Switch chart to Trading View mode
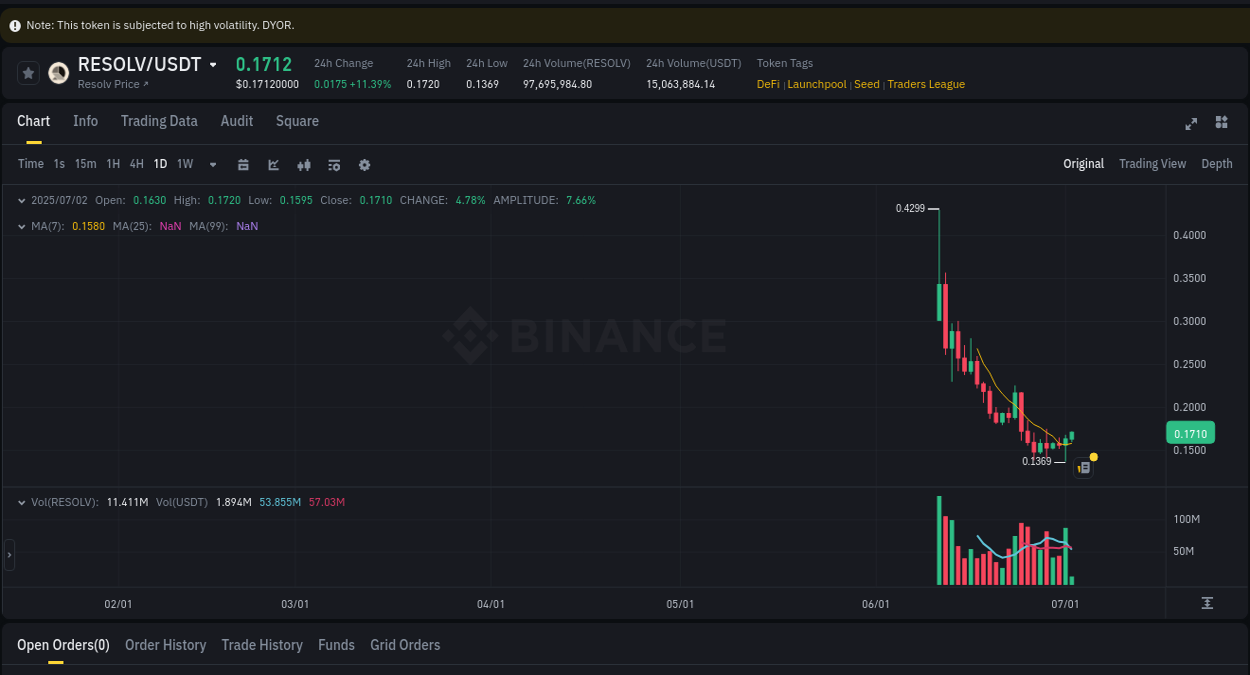This screenshot has width=1250, height=675. pyautogui.click(x=1152, y=163)
